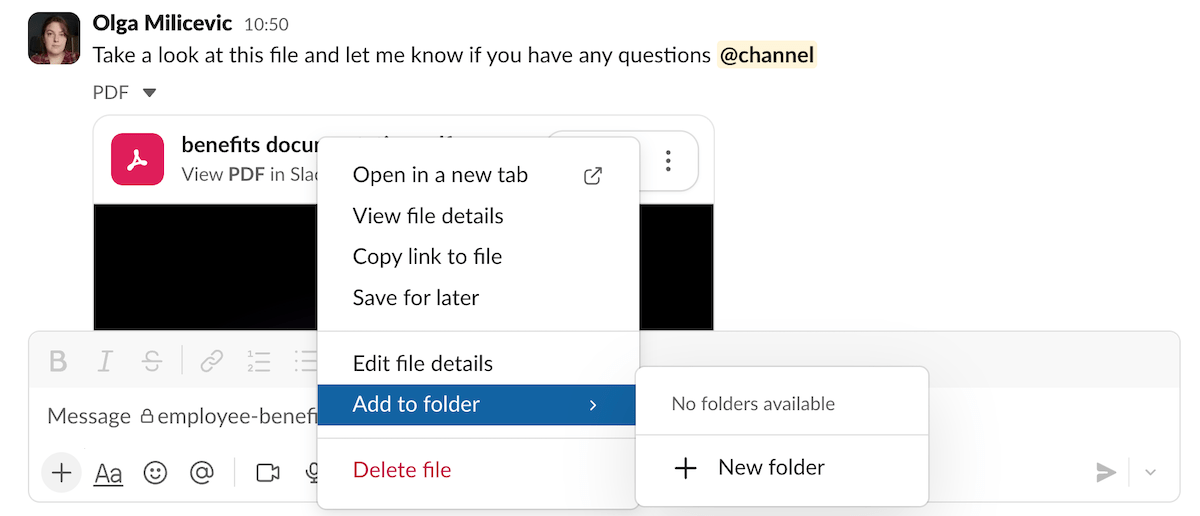Image resolution: width=1200 pixels, height=516 pixels.
Task: Create a New folder from submenu
Action: tap(770, 468)
